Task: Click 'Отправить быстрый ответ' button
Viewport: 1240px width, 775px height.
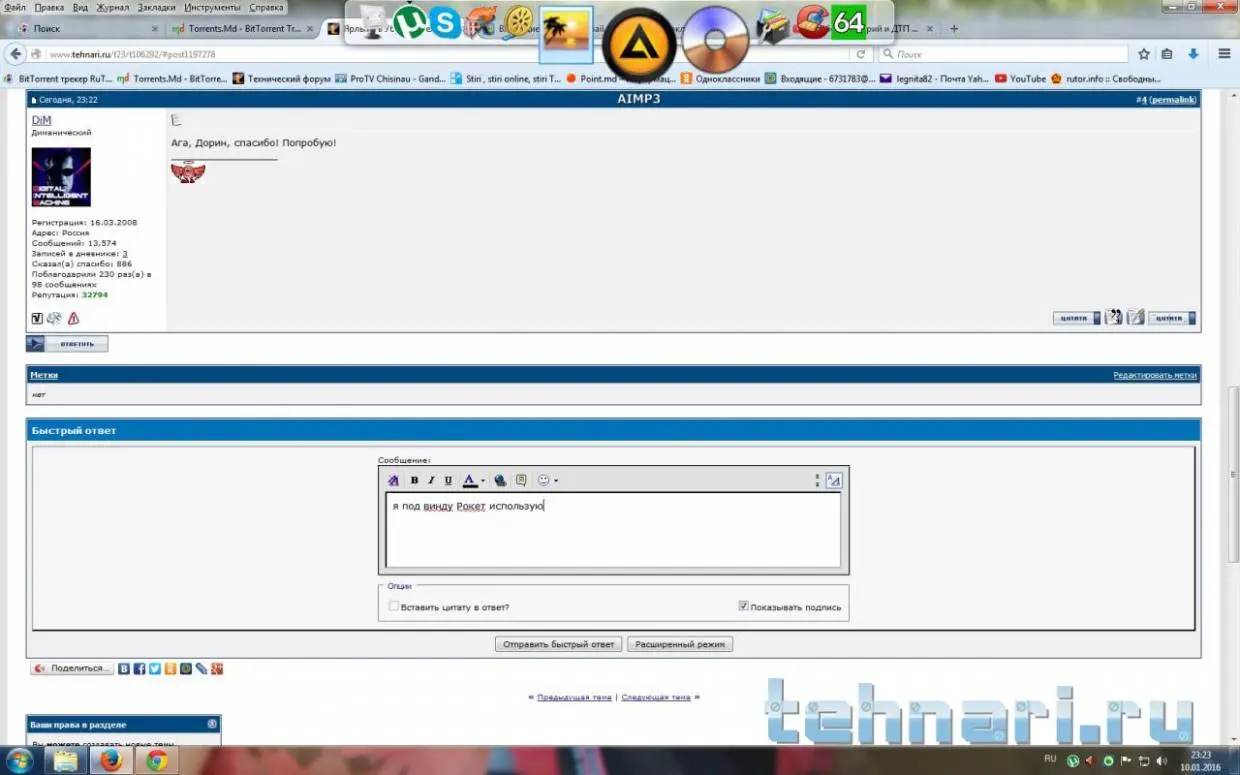Action: (x=558, y=644)
